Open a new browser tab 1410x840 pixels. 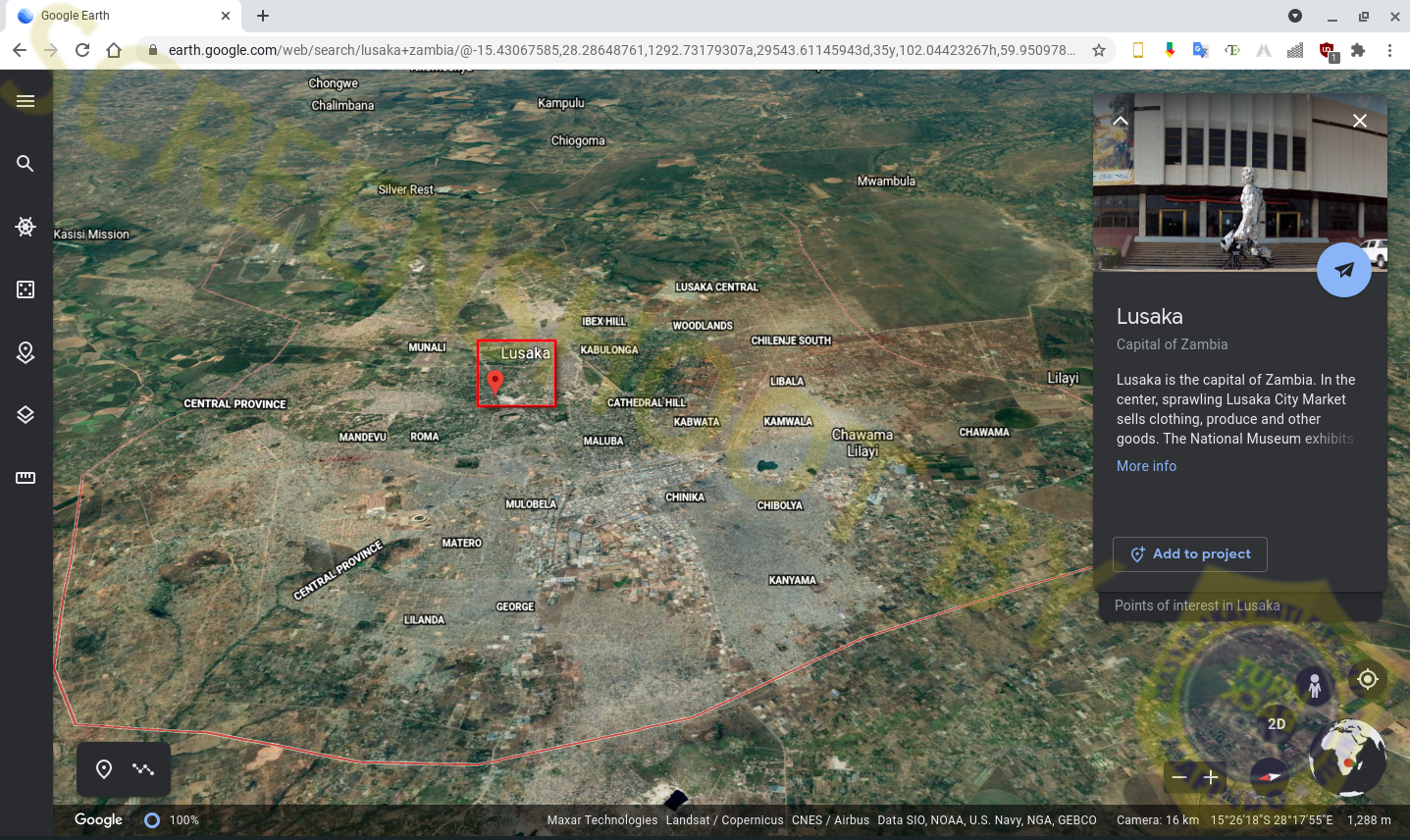tap(263, 16)
